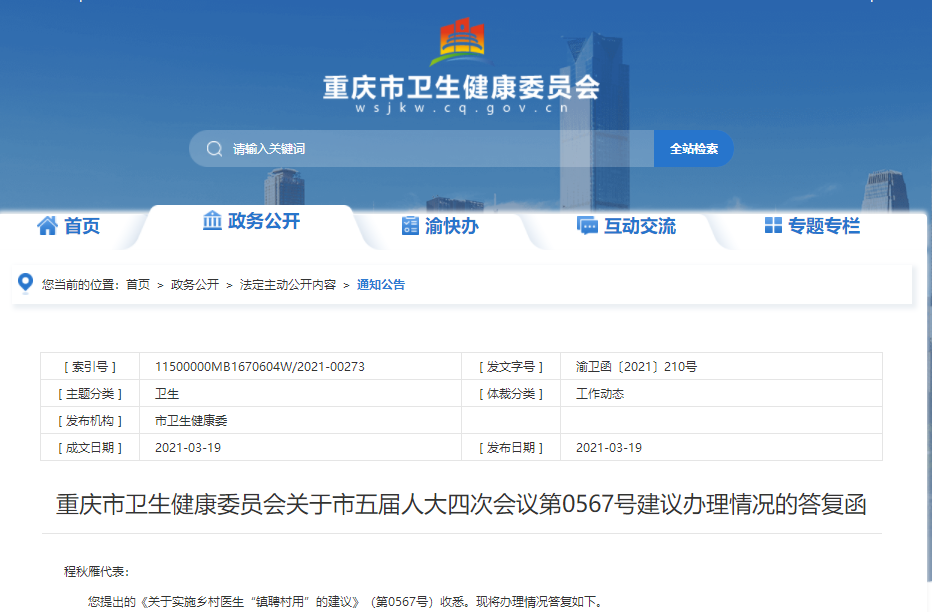932x612 pixels.
Task: Click the location pin icon in breadcrumb
Action: point(26,283)
